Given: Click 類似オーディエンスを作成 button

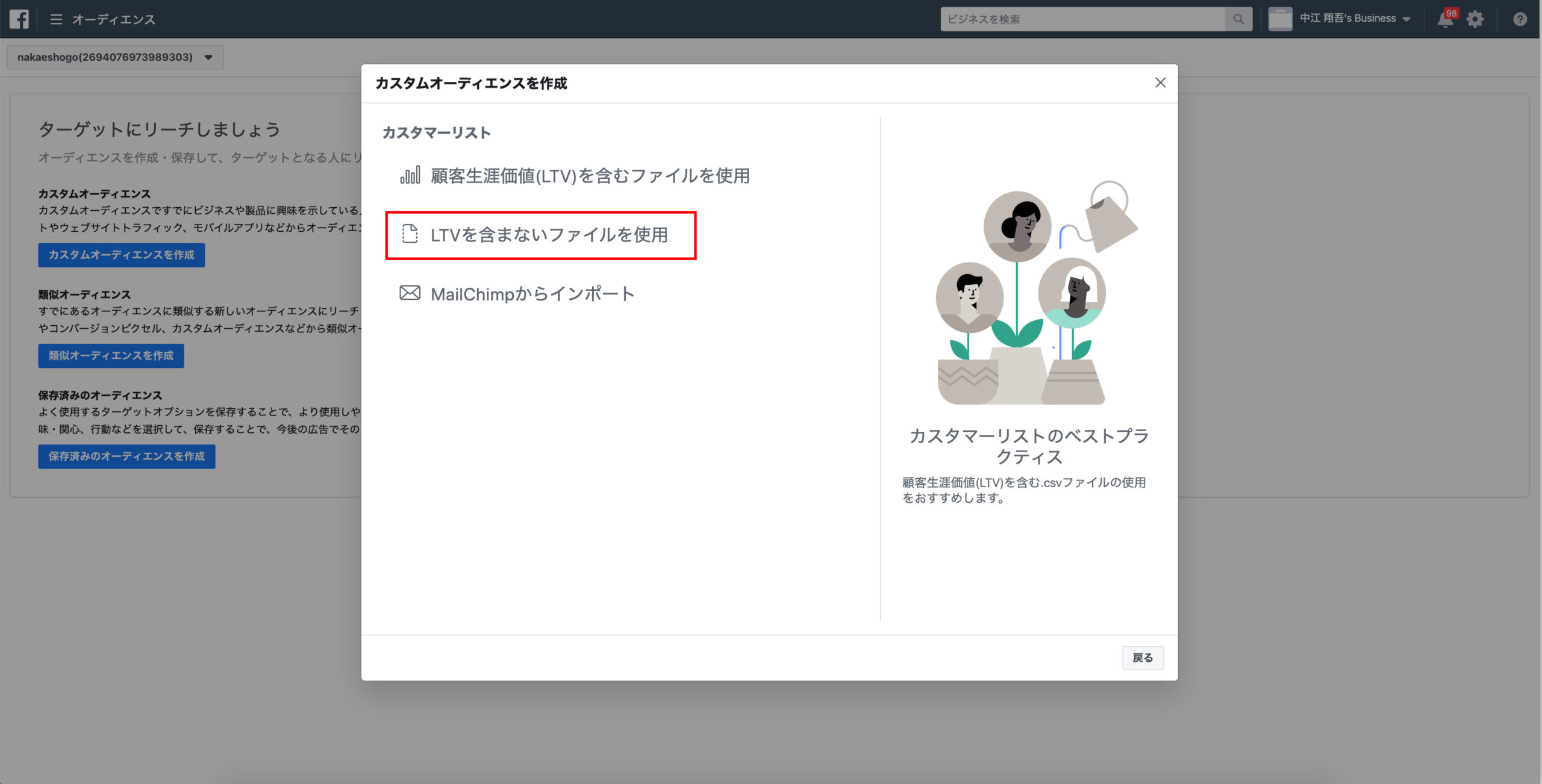Looking at the screenshot, I should (x=111, y=355).
